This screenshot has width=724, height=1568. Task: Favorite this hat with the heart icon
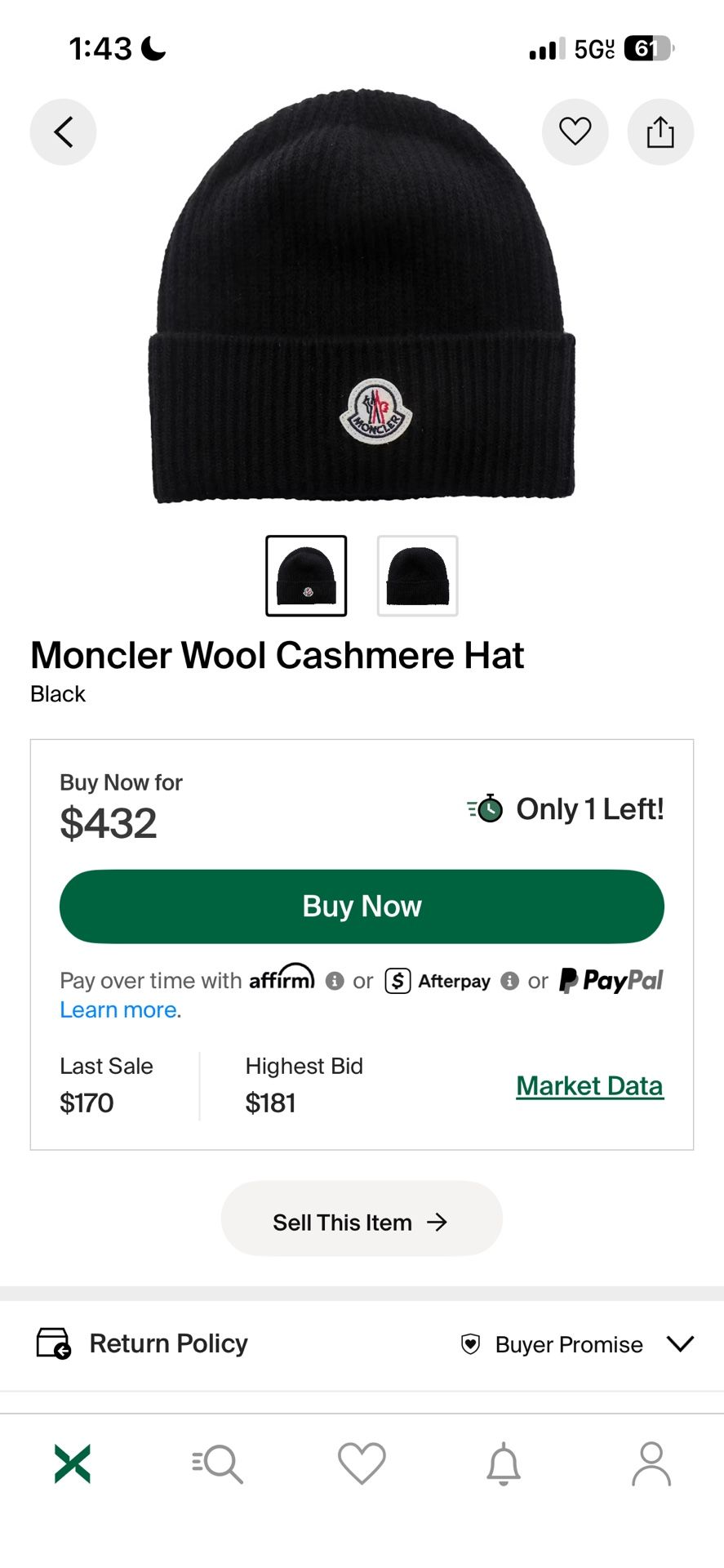[x=575, y=131]
